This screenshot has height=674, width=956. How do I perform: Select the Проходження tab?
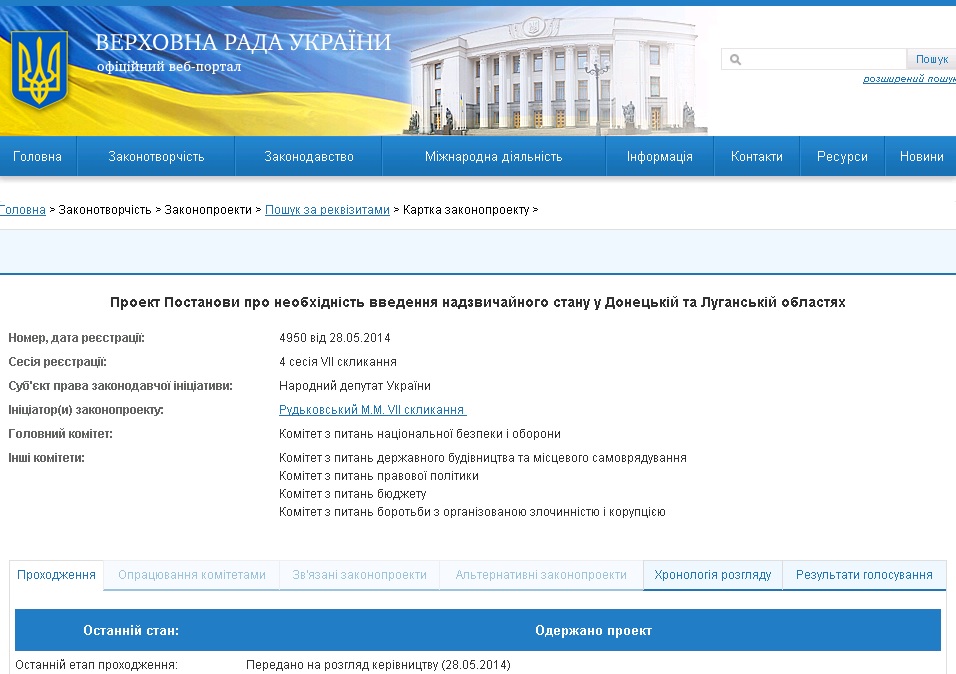56,575
